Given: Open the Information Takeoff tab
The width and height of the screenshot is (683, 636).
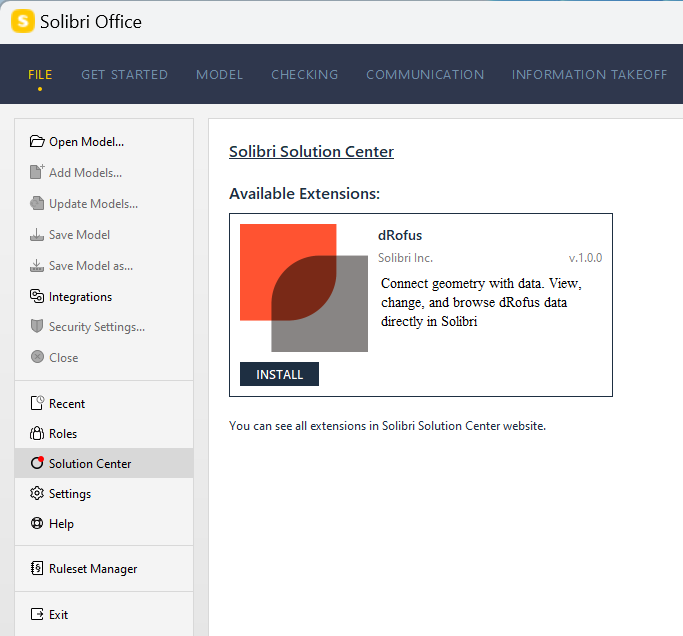Looking at the screenshot, I should 589,75.
